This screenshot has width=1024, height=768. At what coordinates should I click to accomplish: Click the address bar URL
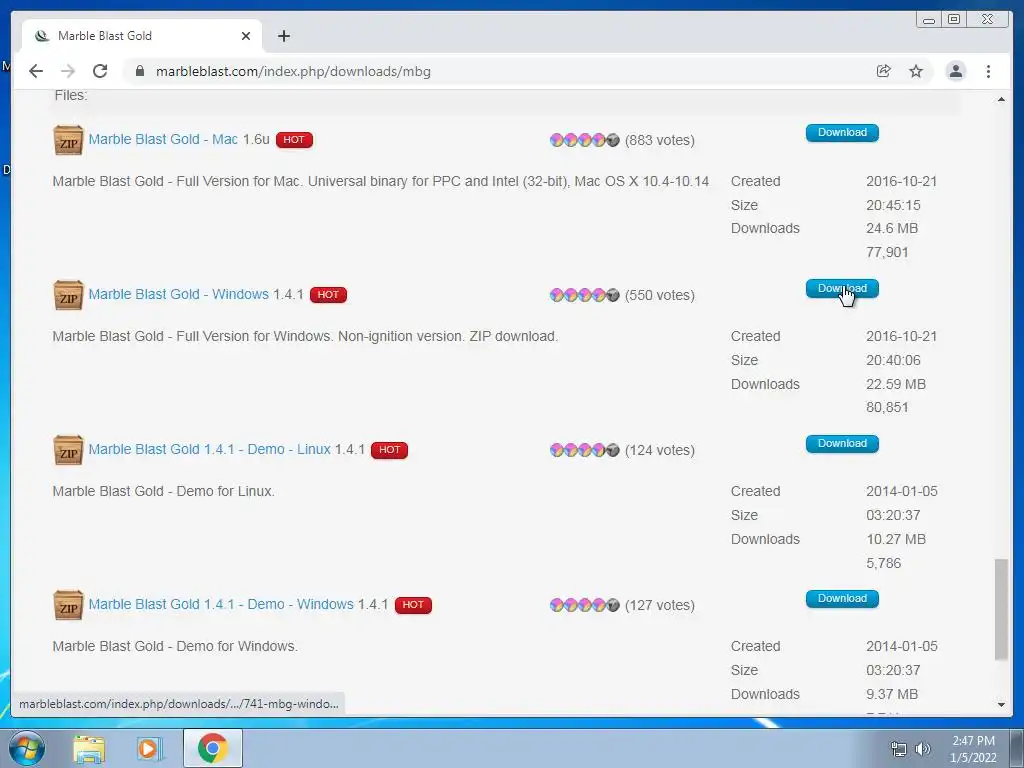click(293, 71)
